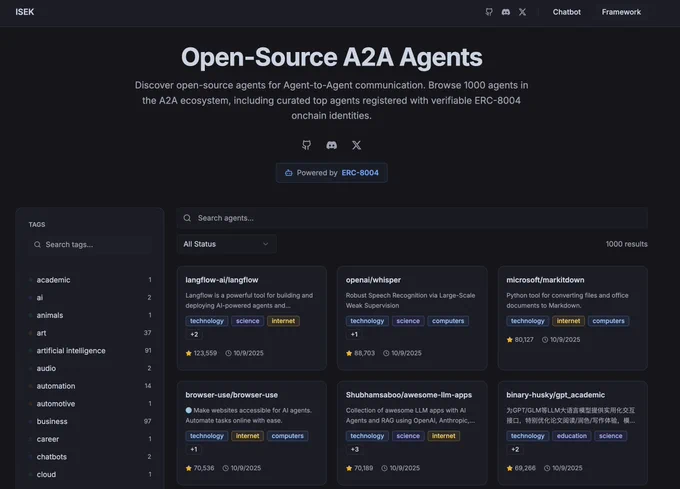Click clock icon on microsoft/markitdown card
The height and width of the screenshot is (489, 680).
[545, 340]
